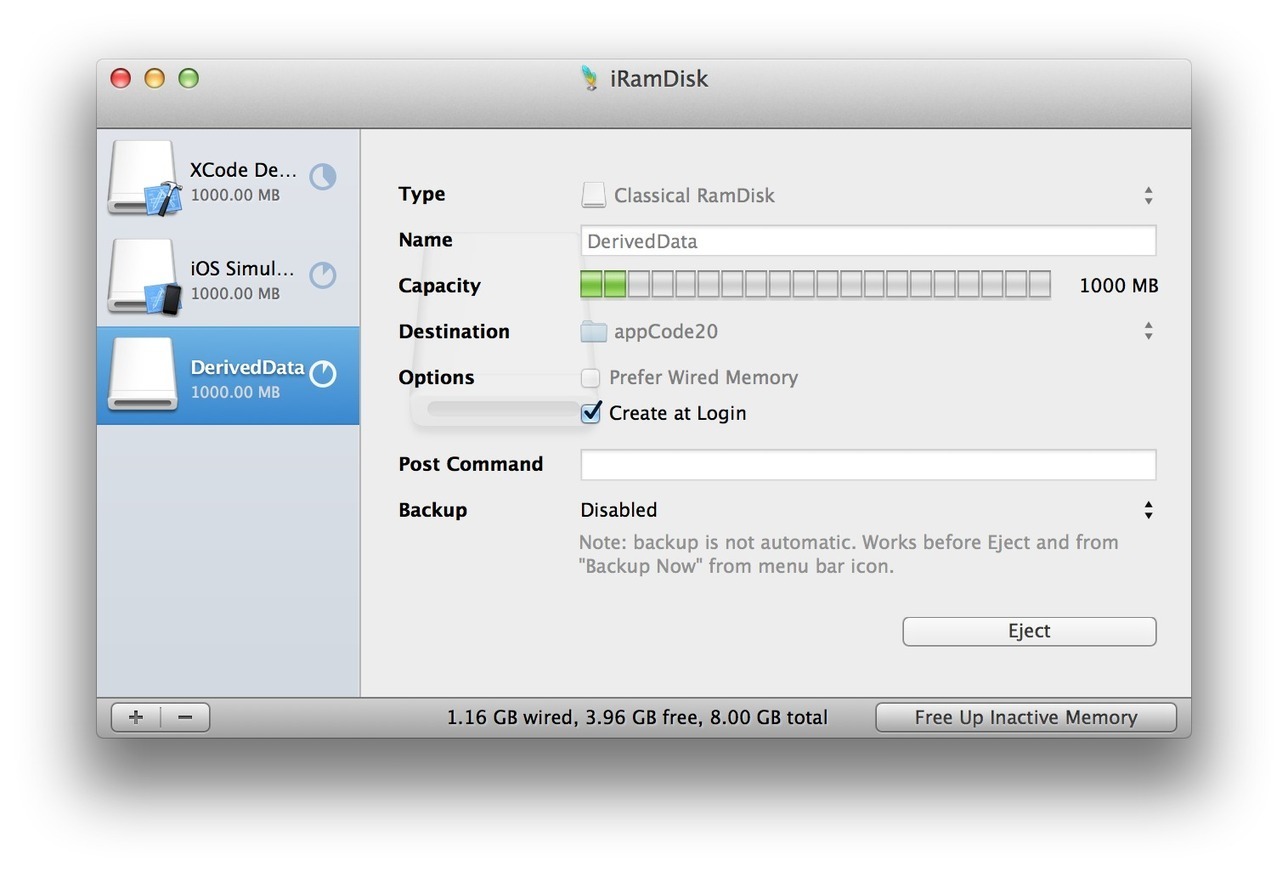Zoom the iRamDisk window with green button

188,78
